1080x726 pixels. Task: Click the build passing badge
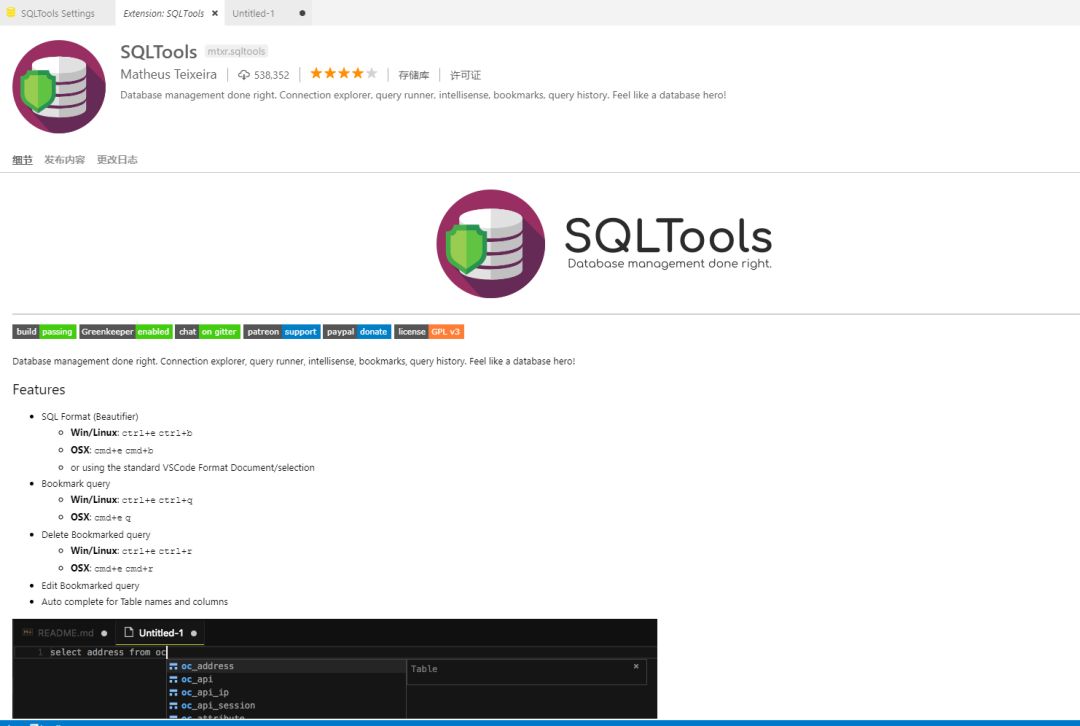coord(44,332)
